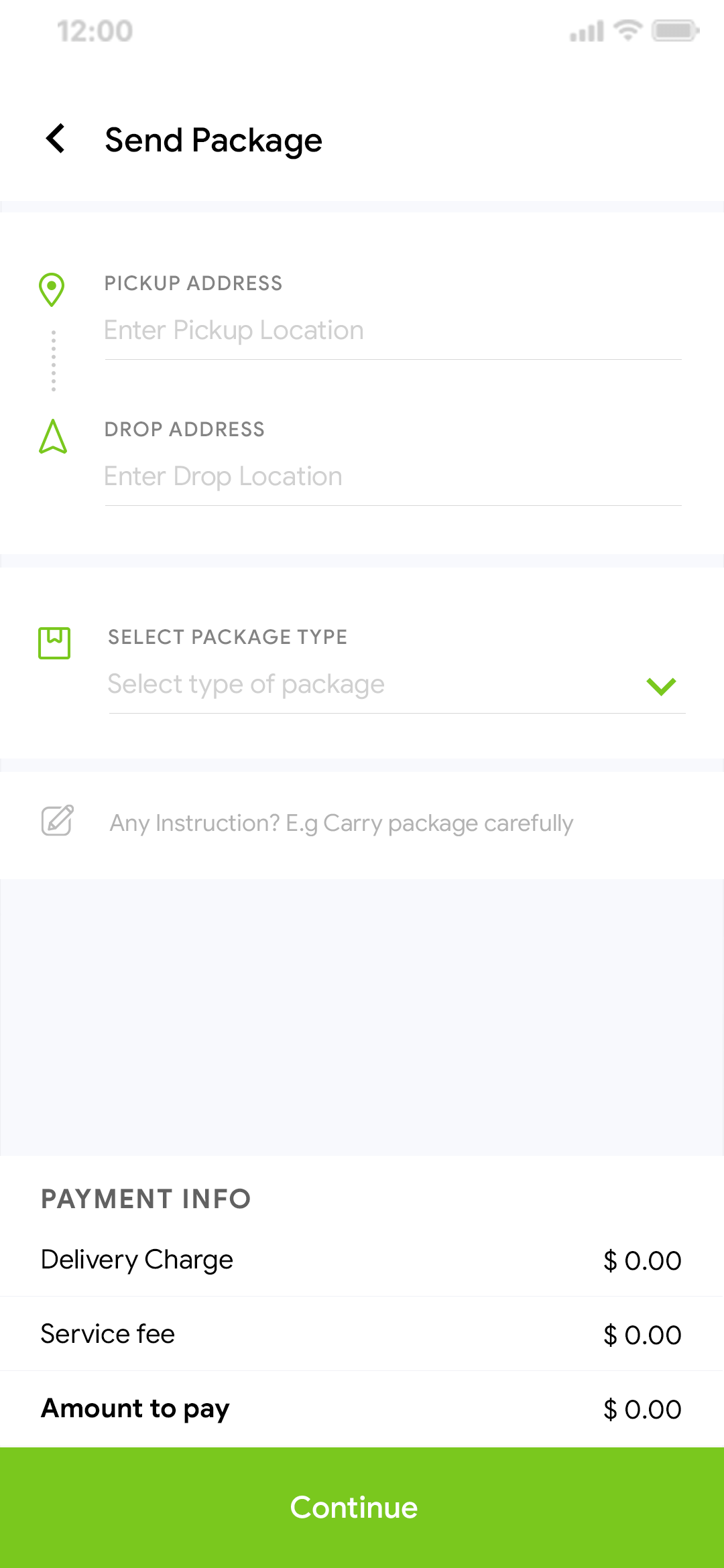The height and width of the screenshot is (1568, 724).
Task: Tap the Amount to pay value
Action: [642, 1409]
